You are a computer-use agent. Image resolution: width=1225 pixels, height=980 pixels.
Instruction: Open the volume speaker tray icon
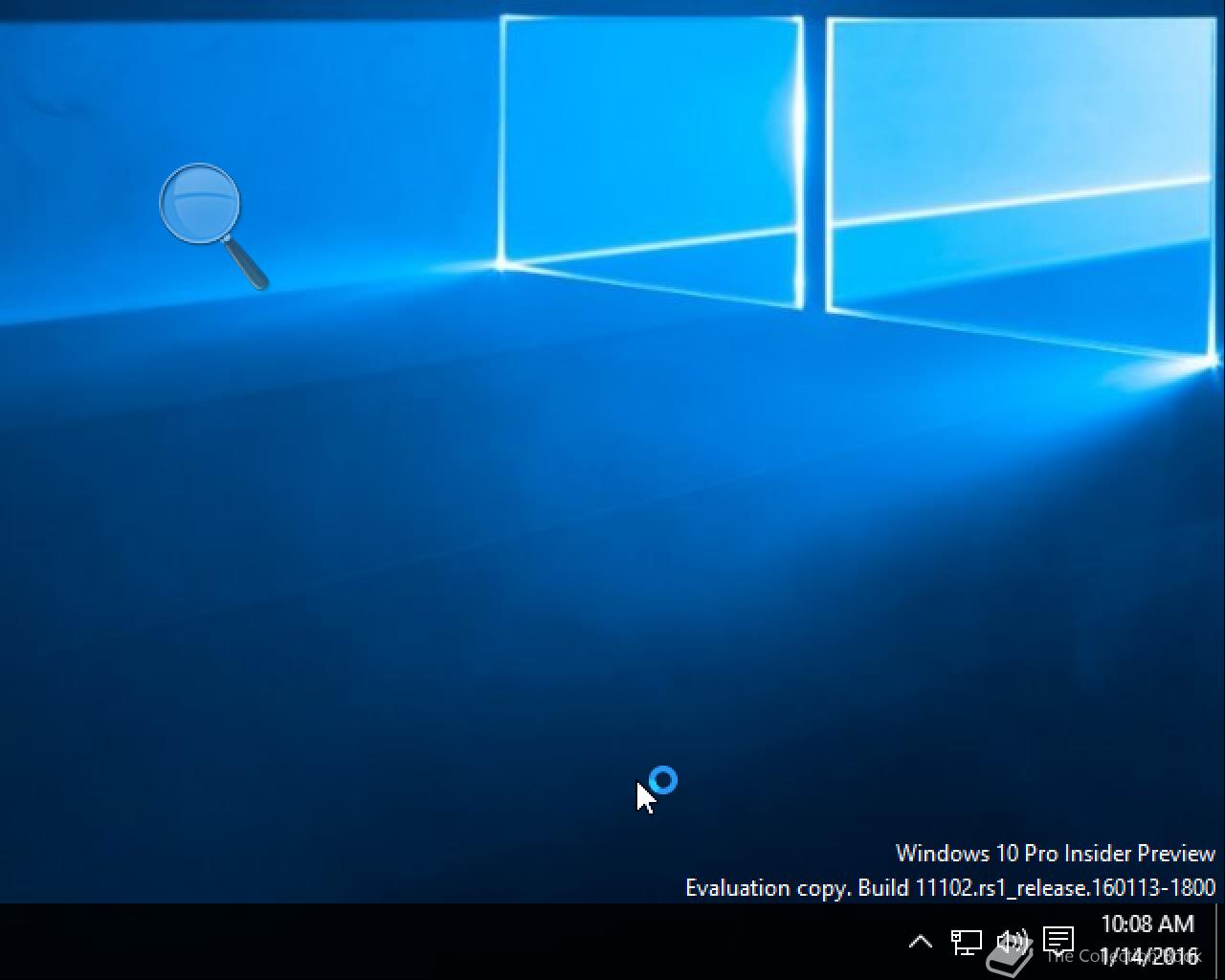pyautogui.click(x=1013, y=943)
